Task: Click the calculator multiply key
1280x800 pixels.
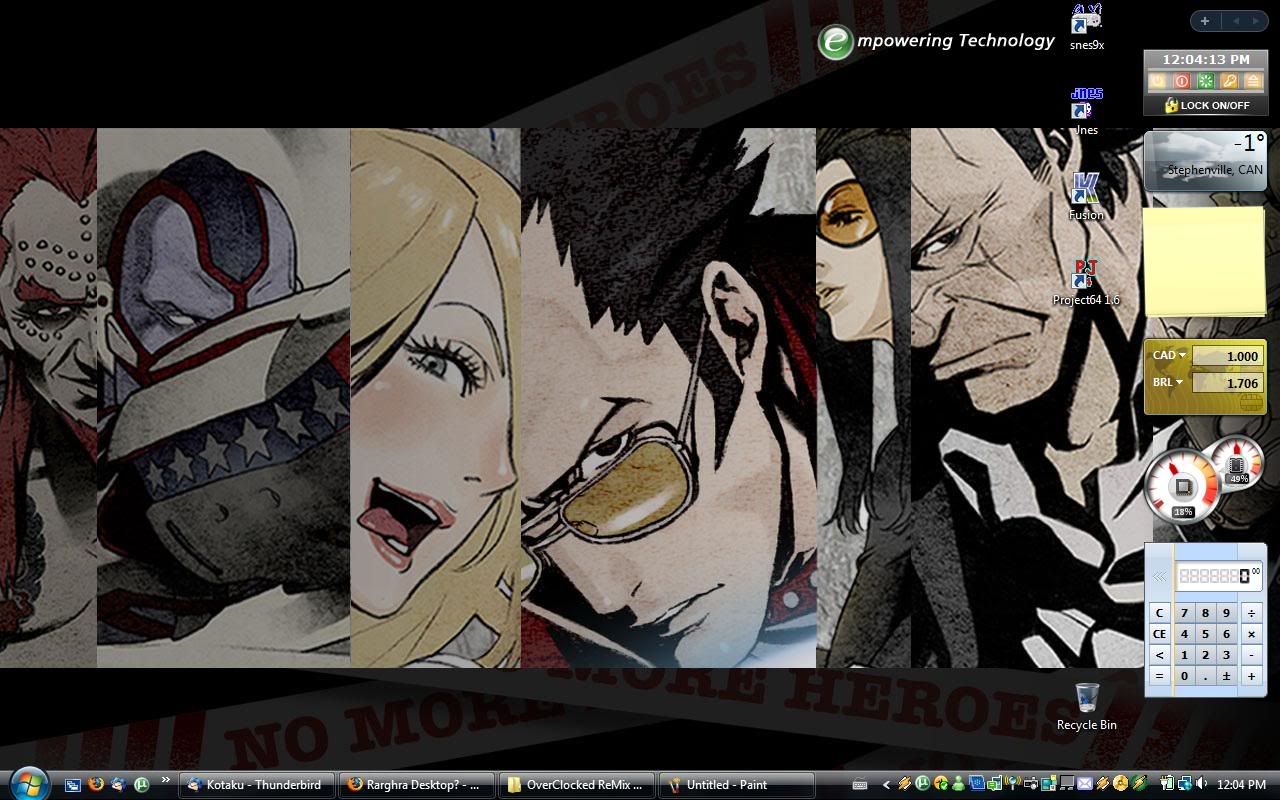Action: click(1251, 634)
